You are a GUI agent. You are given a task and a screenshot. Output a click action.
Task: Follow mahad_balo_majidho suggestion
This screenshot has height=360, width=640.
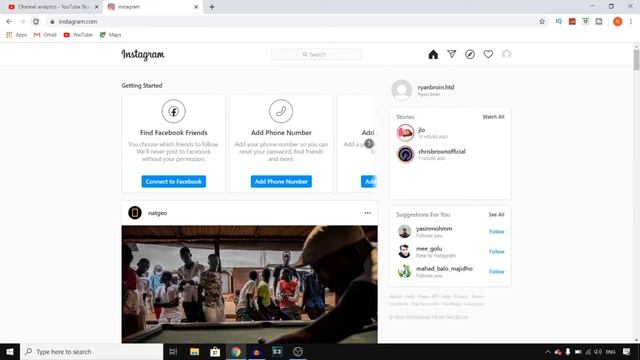pyautogui.click(x=497, y=271)
